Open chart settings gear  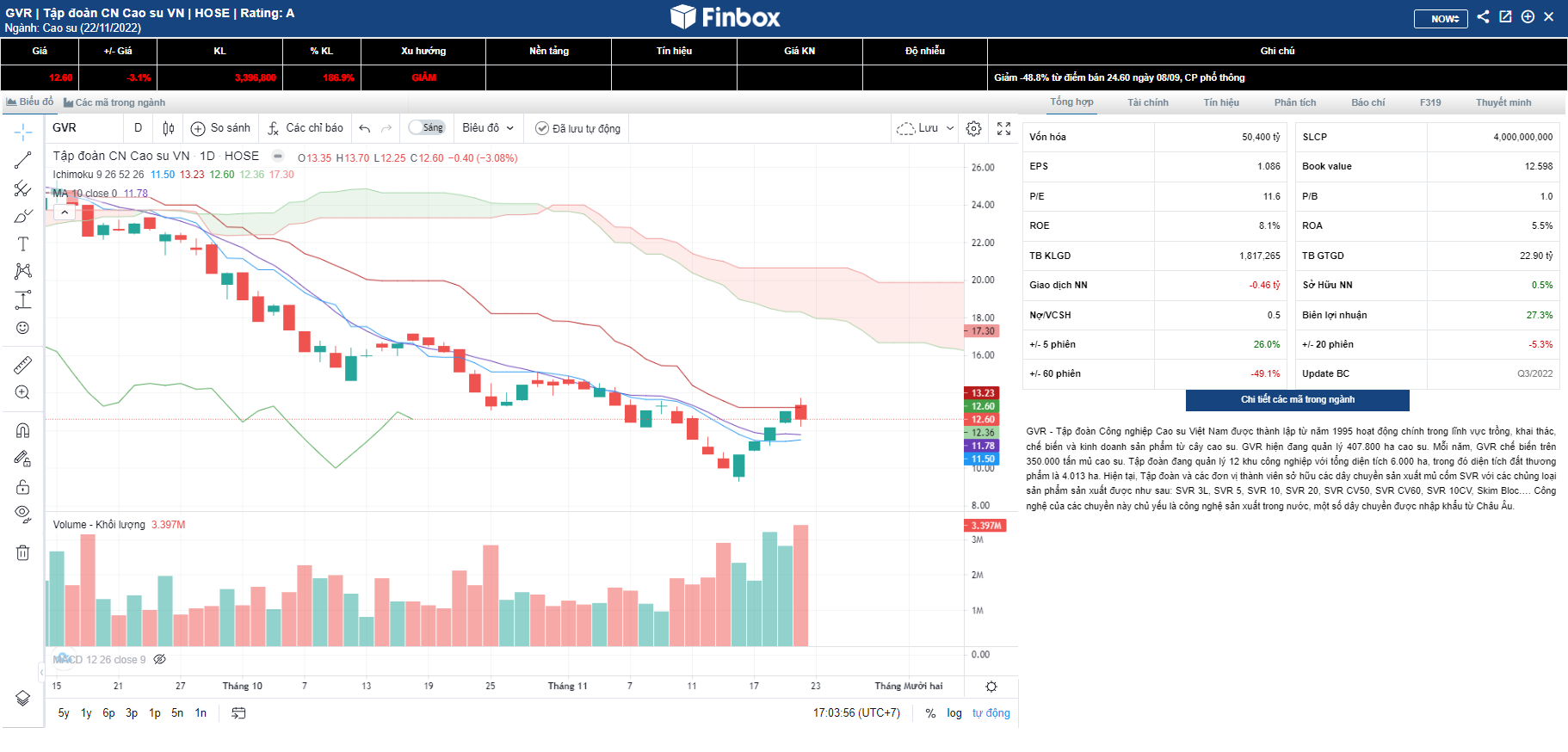[974, 128]
